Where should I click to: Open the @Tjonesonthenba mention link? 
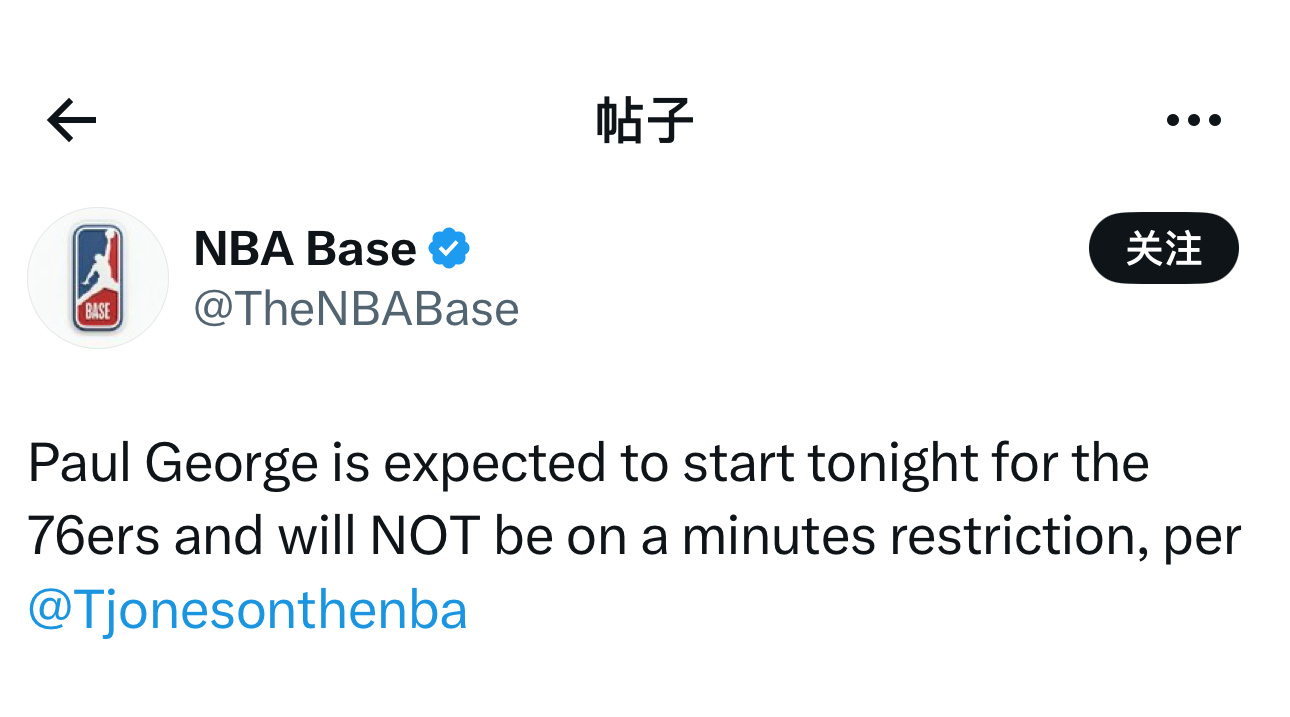coord(247,610)
